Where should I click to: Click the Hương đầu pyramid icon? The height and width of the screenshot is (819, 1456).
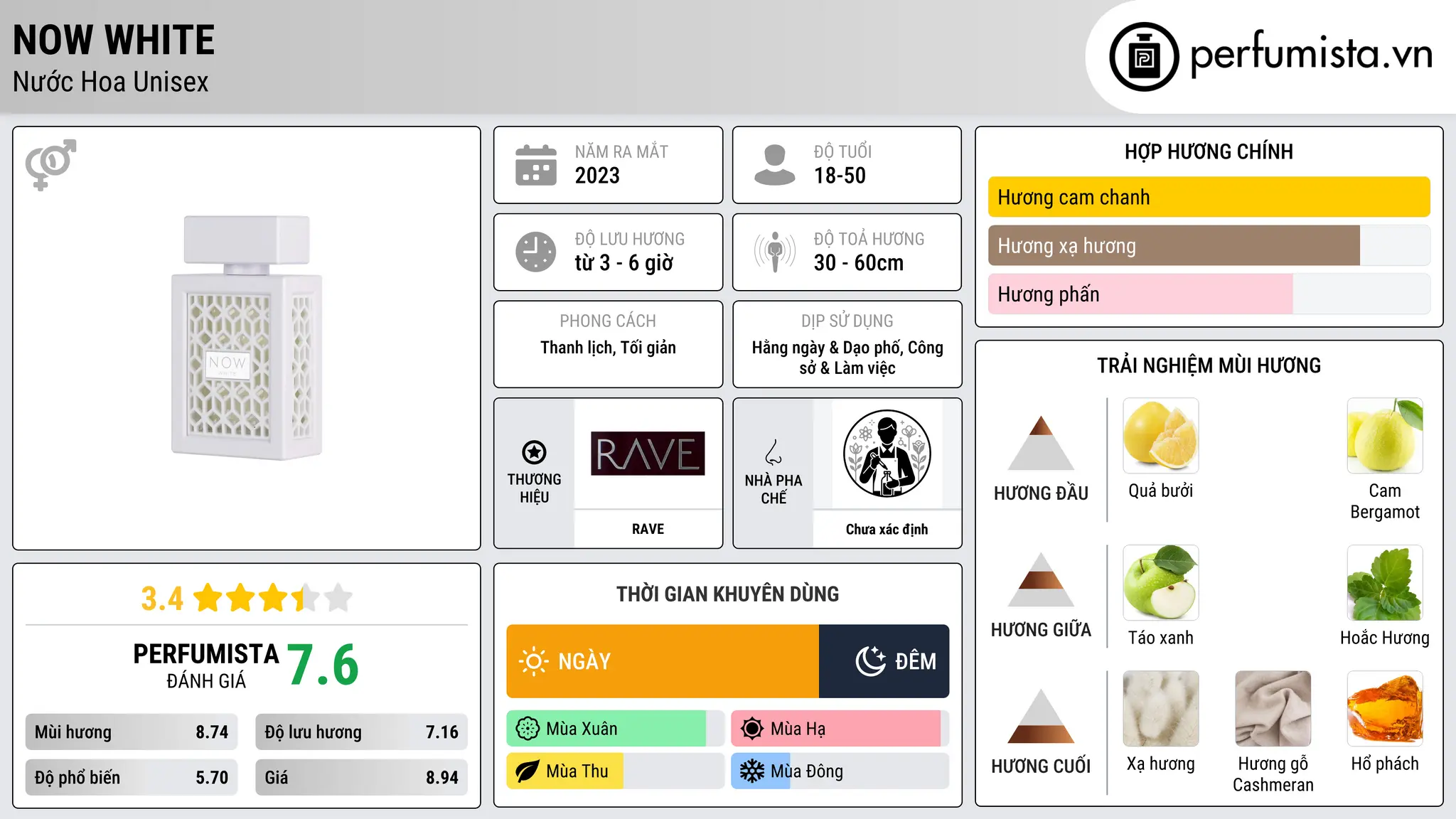pyautogui.click(x=1041, y=442)
